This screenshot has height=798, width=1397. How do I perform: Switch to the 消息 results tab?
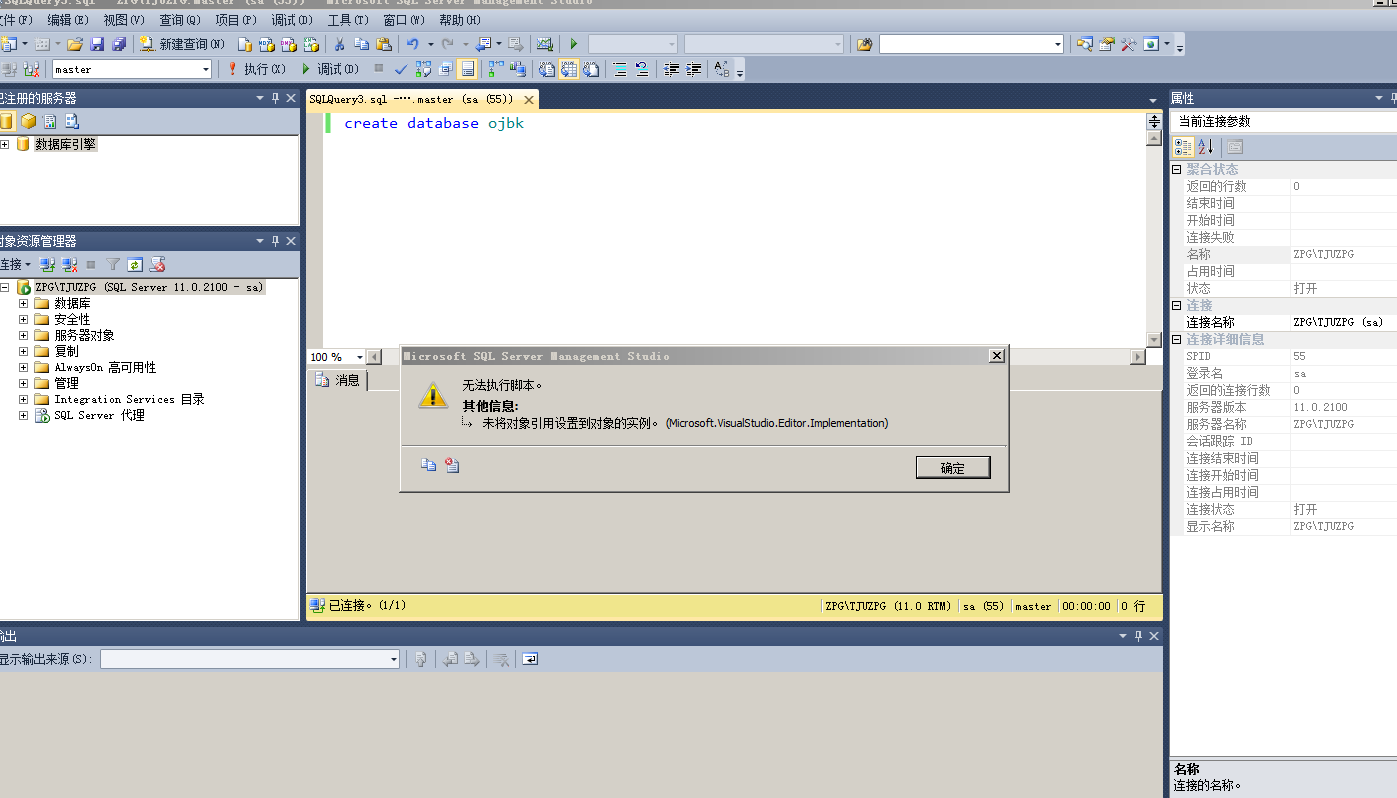pyautogui.click(x=338, y=380)
